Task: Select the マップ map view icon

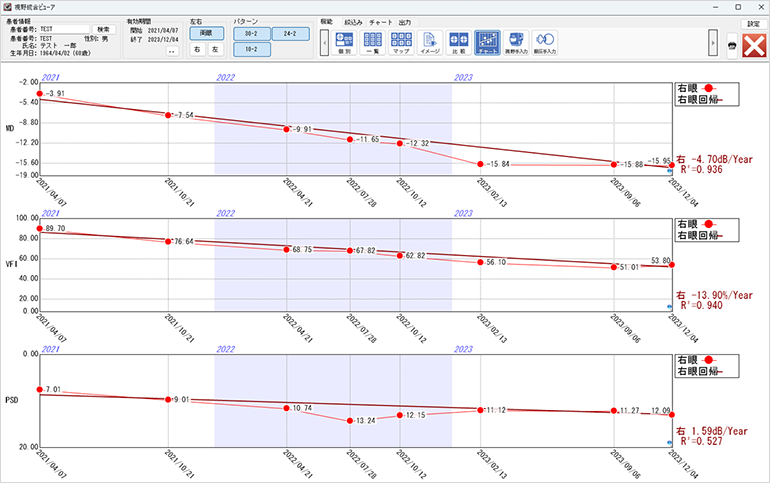Action: click(401, 42)
